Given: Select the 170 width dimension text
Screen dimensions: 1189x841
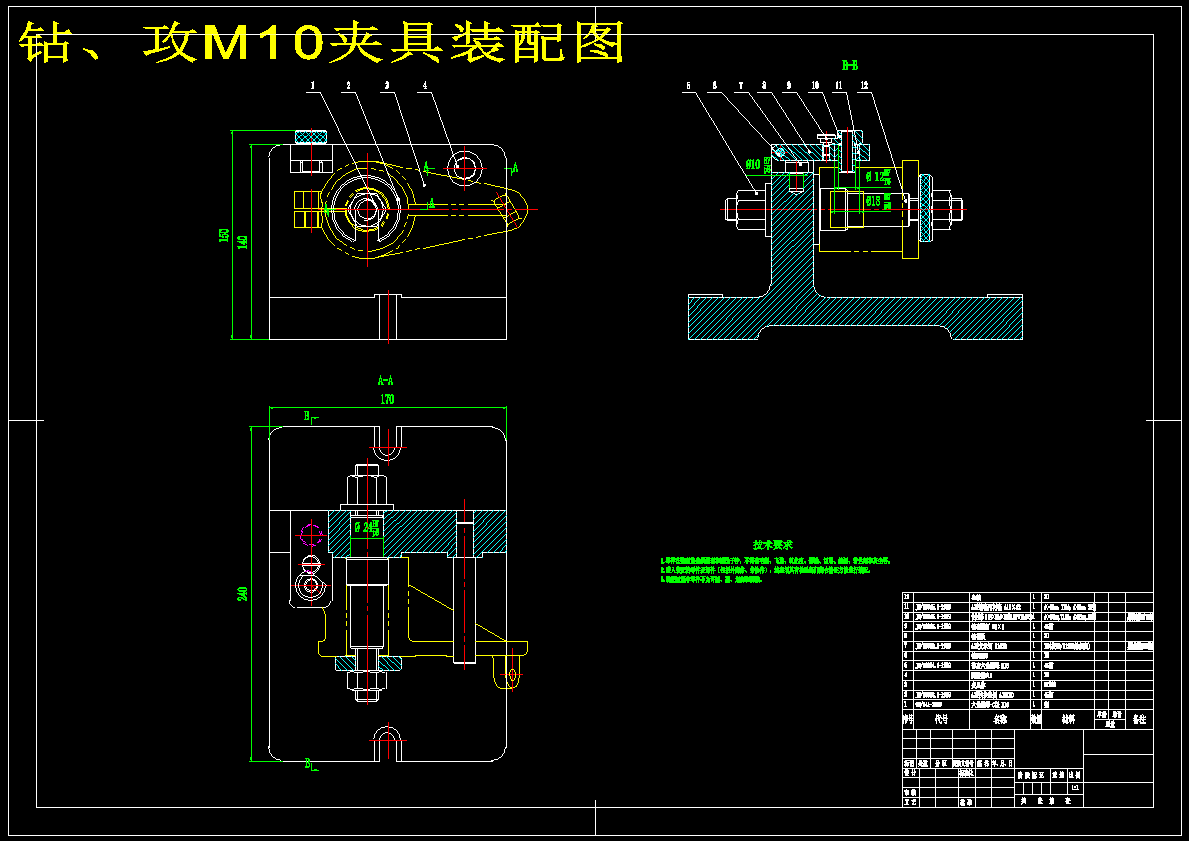Looking at the screenshot, I should point(387,399).
